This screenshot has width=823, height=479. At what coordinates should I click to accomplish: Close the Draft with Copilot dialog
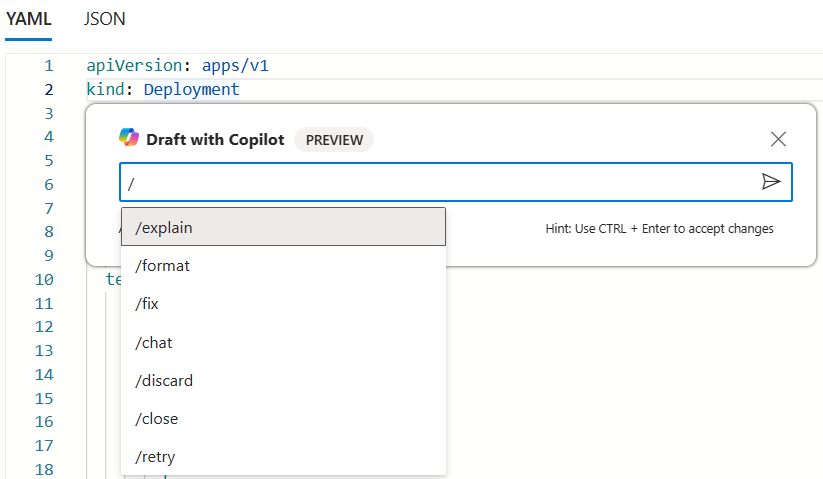click(x=778, y=140)
